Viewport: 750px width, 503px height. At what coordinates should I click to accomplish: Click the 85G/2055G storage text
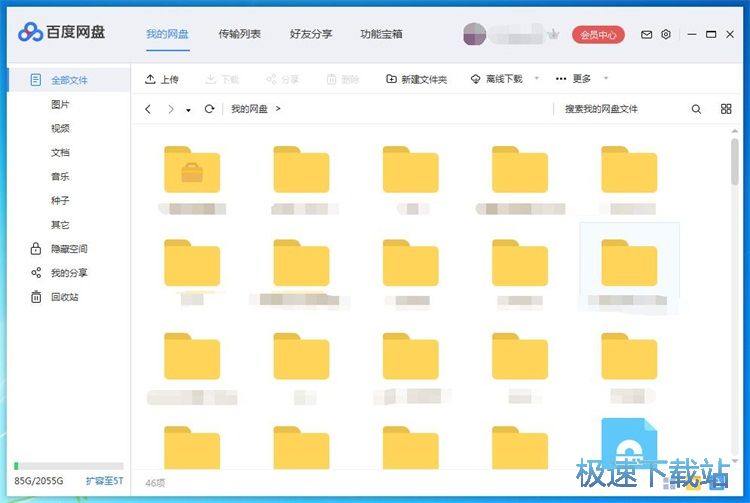click(x=39, y=481)
